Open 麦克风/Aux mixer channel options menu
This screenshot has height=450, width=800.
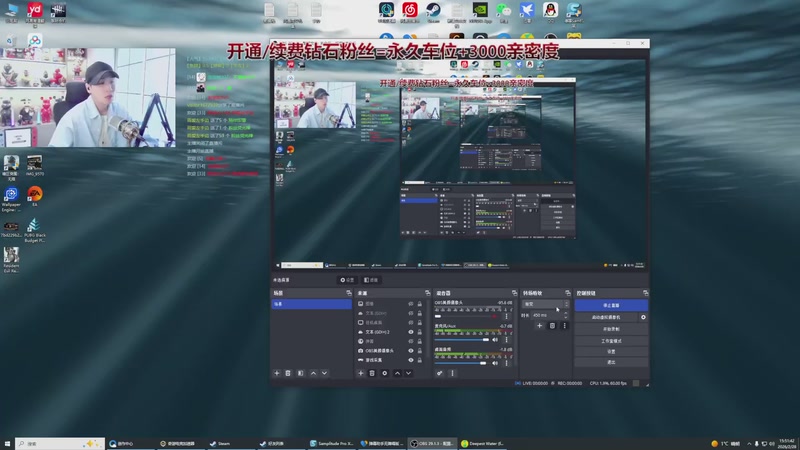506,339
